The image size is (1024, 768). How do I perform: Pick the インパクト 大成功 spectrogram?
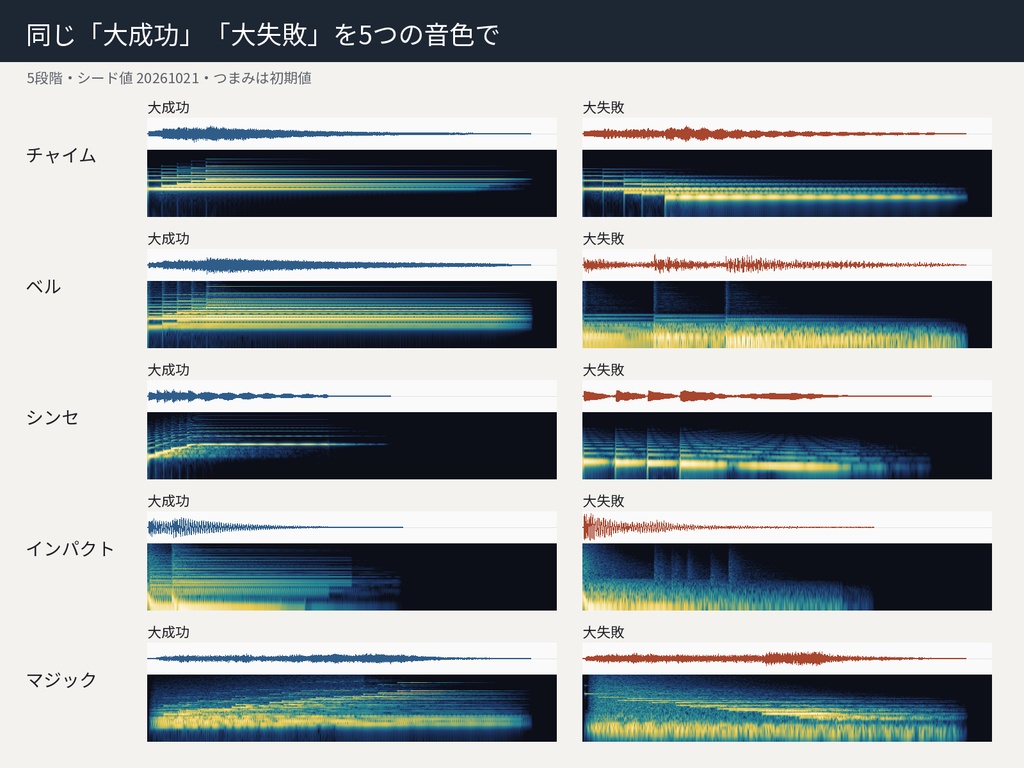click(352, 577)
